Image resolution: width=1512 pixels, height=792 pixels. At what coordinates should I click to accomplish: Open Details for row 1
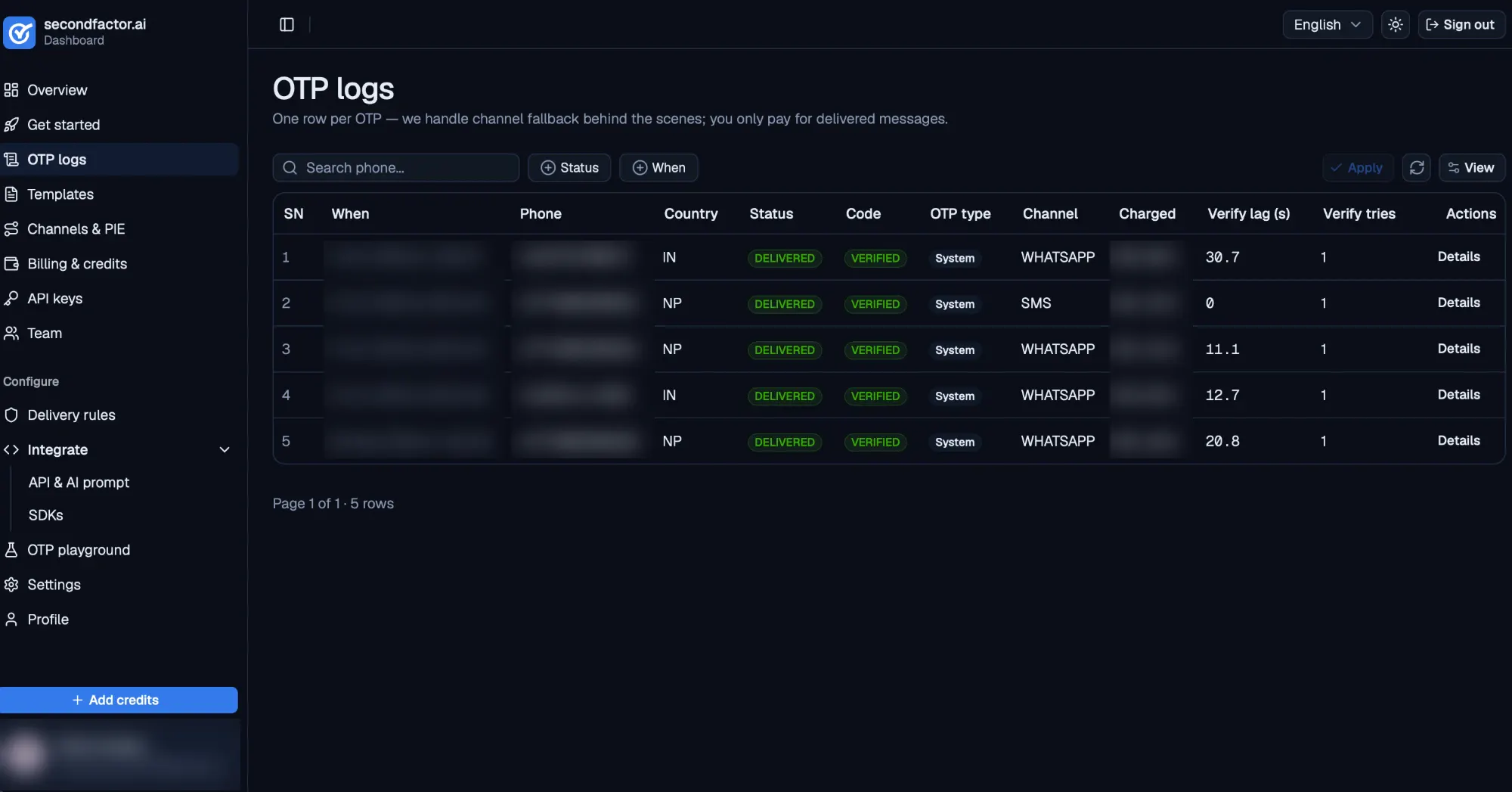click(1458, 257)
